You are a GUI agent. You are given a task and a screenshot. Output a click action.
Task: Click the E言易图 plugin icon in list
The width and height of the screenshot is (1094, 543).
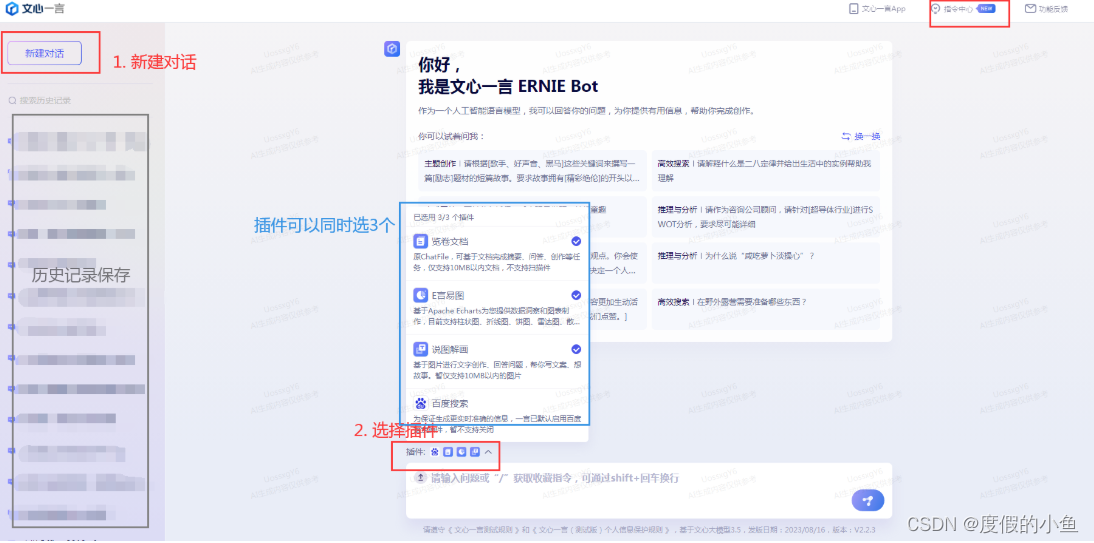pos(420,295)
